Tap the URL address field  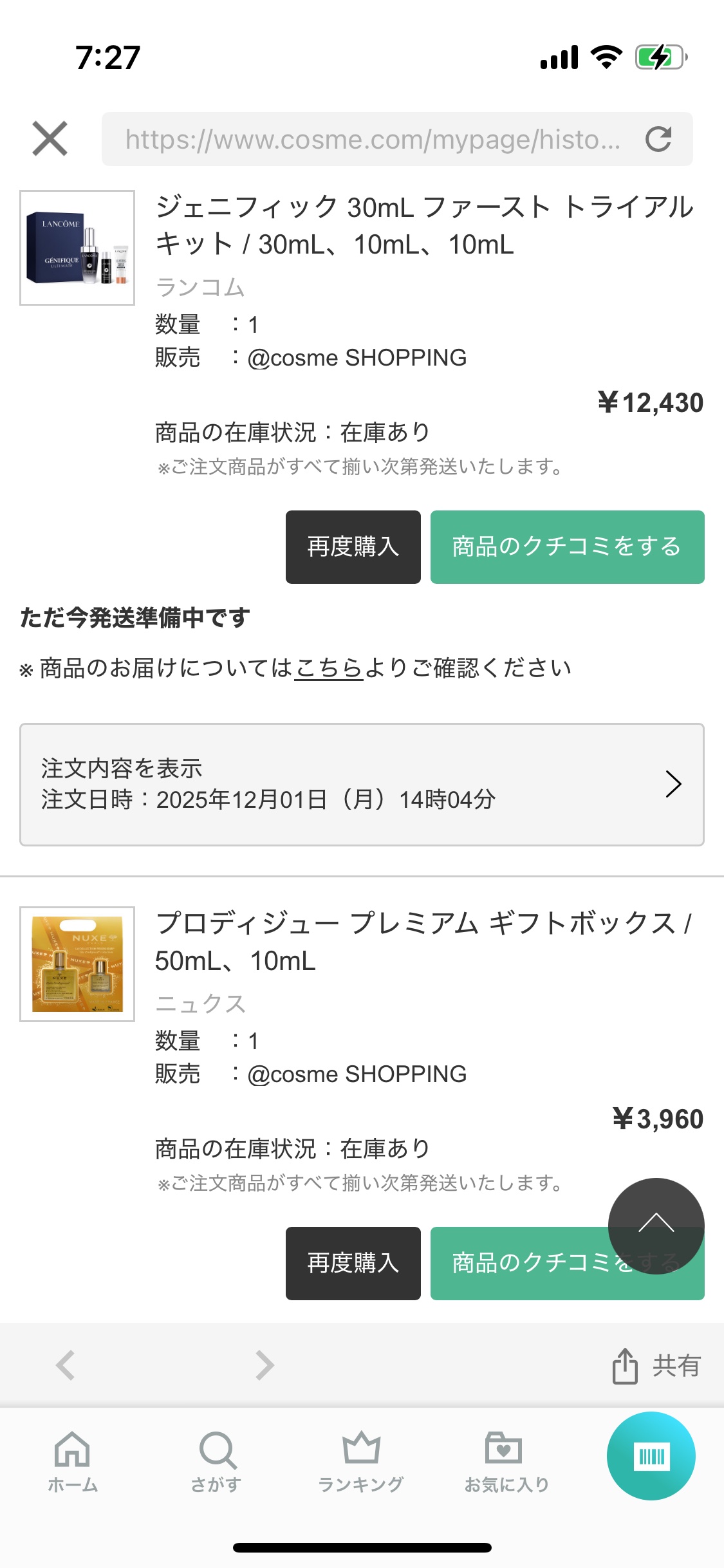click(x=372, y=139)
